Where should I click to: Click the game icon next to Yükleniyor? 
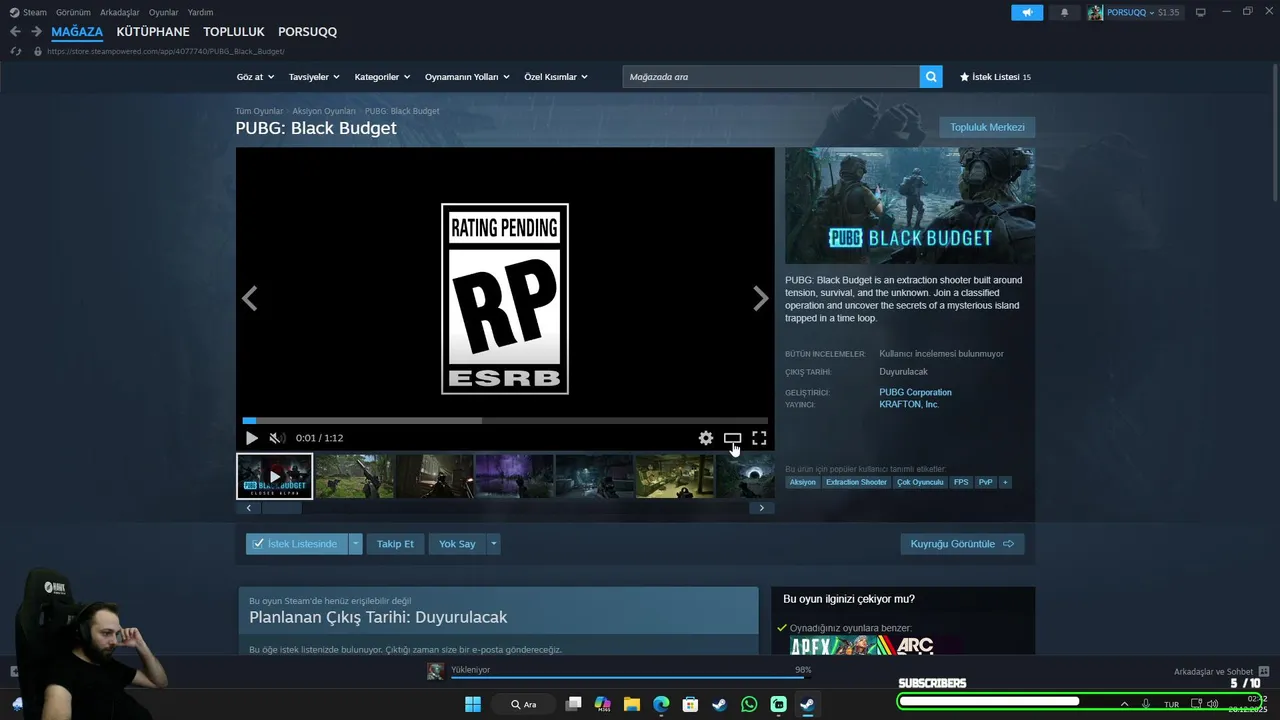[435, 671]
